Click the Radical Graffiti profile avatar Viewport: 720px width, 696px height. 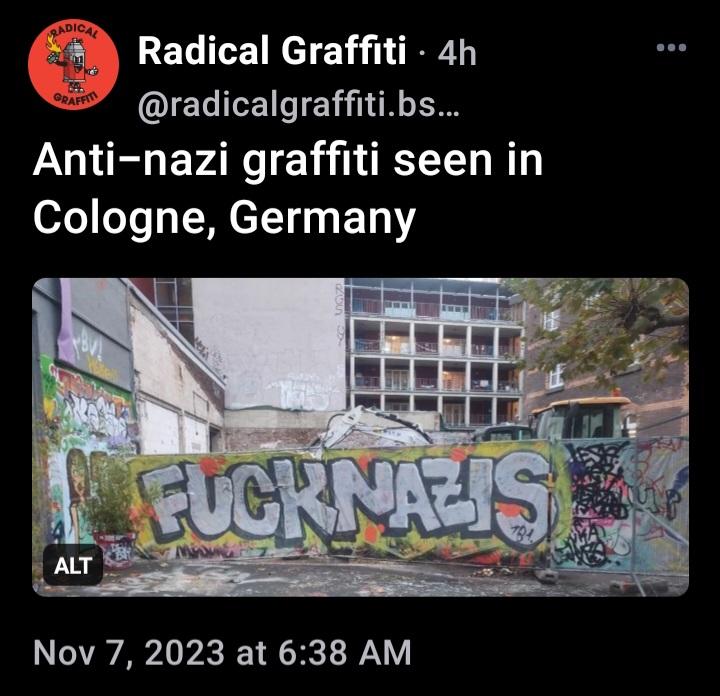click(x=73, y=64)
